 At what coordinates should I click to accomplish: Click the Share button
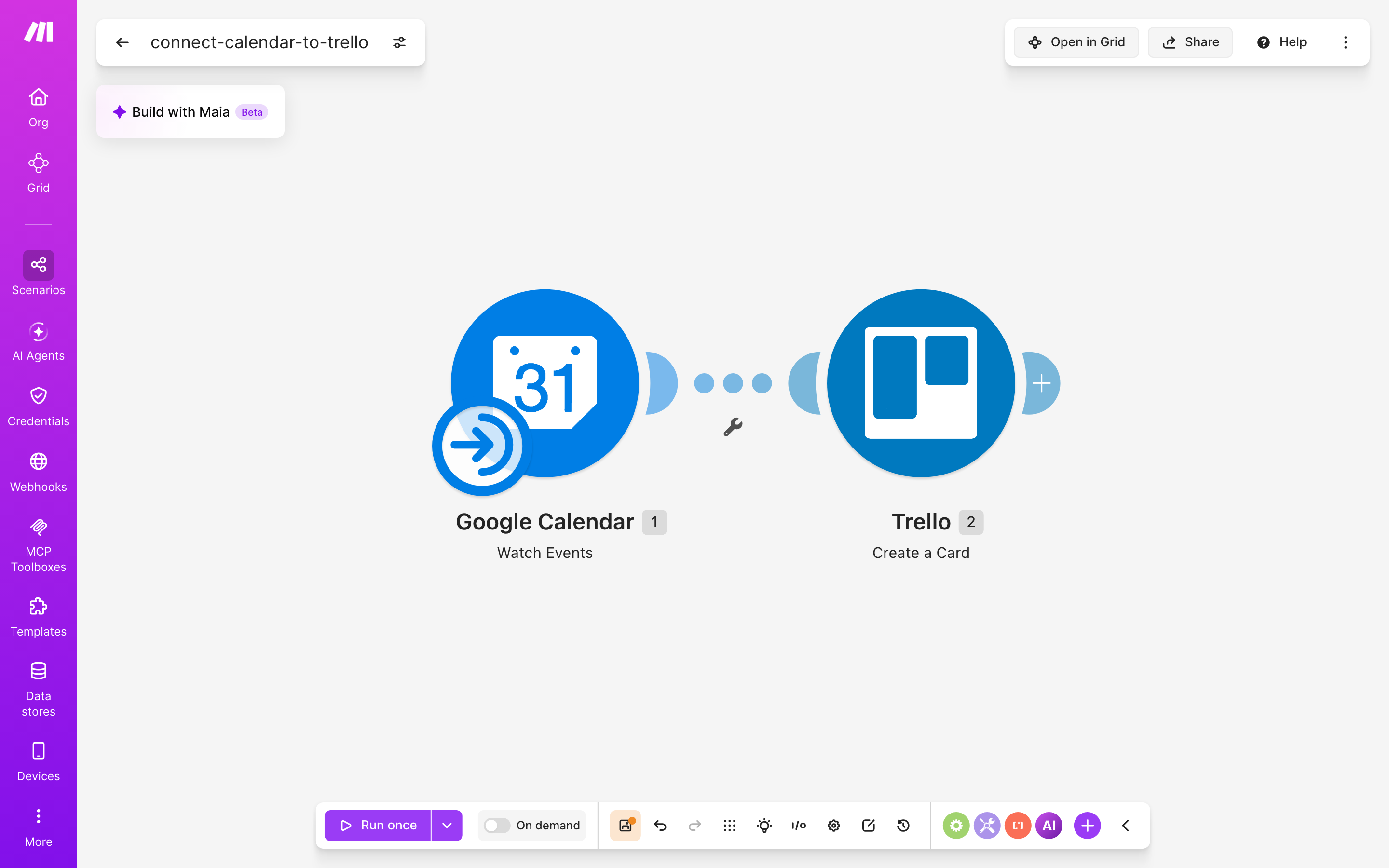click(x=1190, y=42)
